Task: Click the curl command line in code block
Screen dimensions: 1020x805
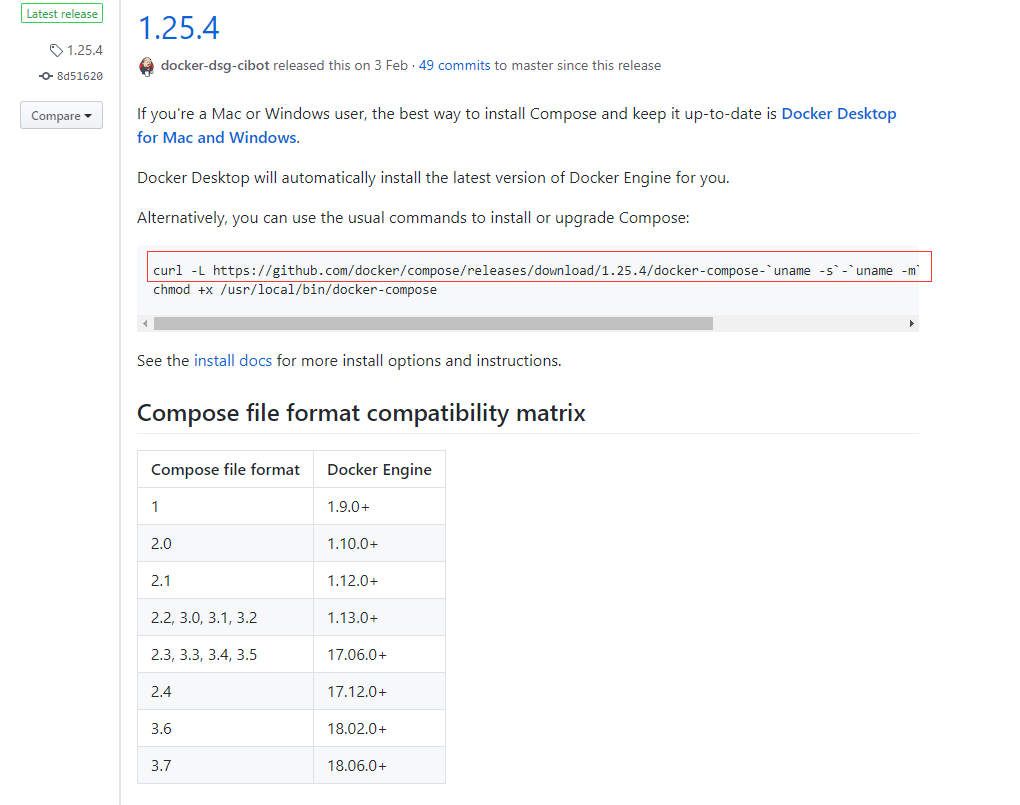Action: (540, 270)
